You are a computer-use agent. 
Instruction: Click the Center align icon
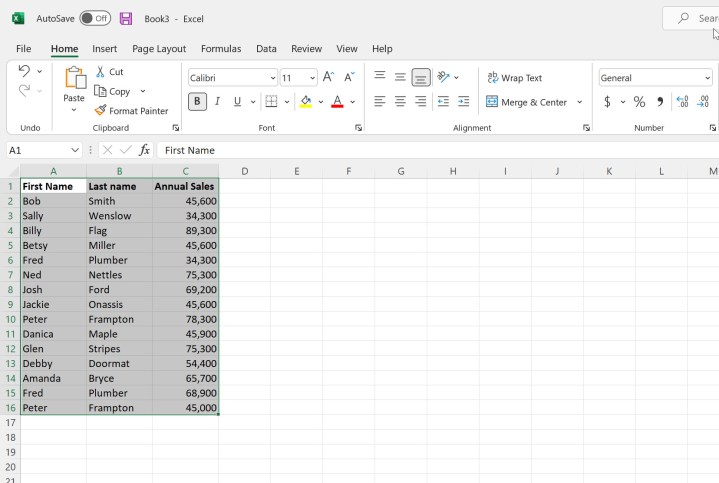(400, 102)
